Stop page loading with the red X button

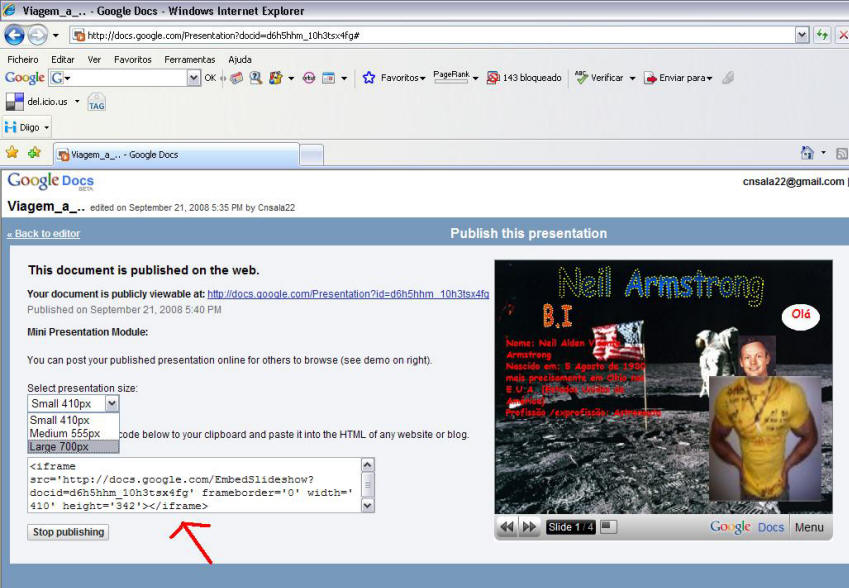(x=843, y=35)
